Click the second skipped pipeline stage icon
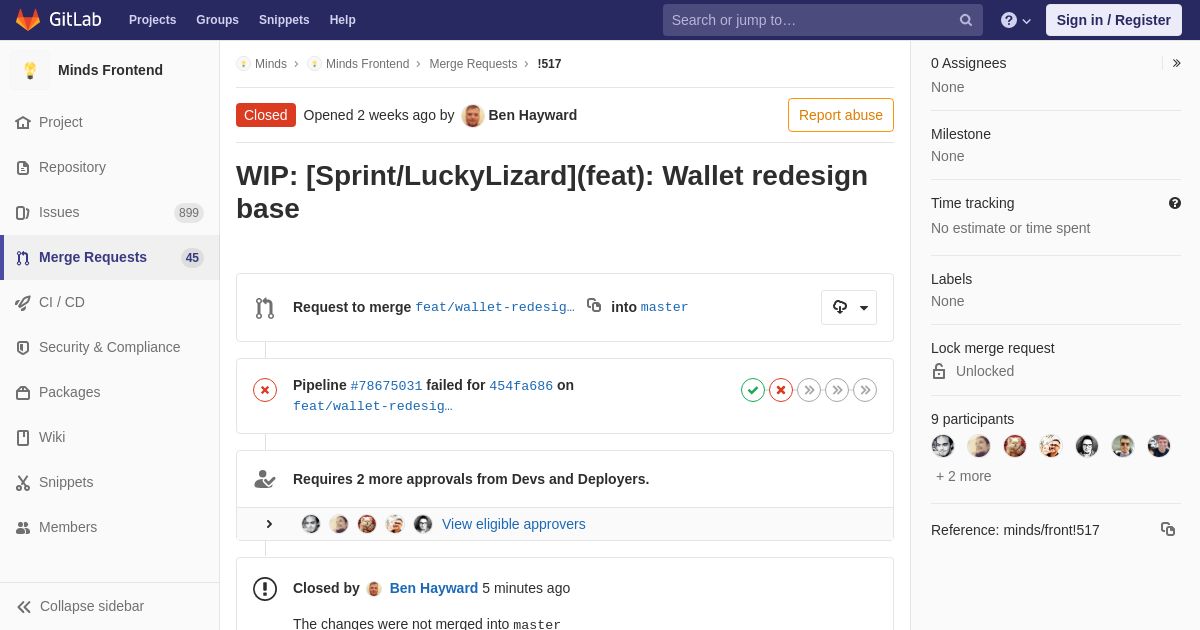 click(837, 390)
